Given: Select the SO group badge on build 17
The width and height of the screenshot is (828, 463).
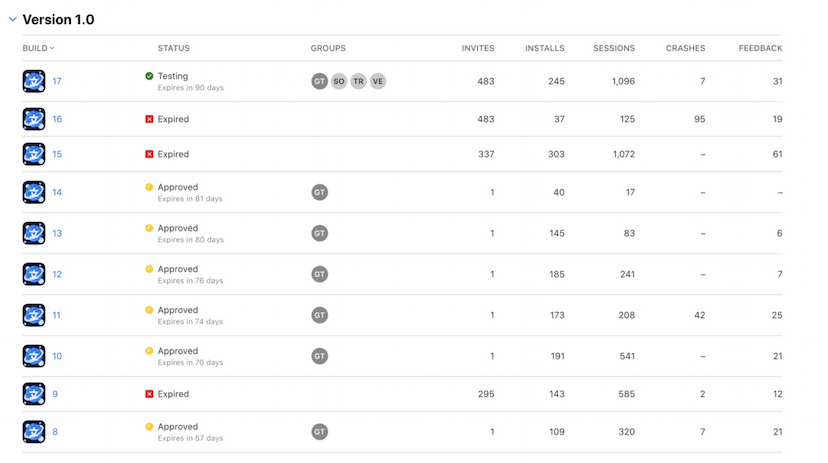Looking at the screenshot, I should coord(339,81).
